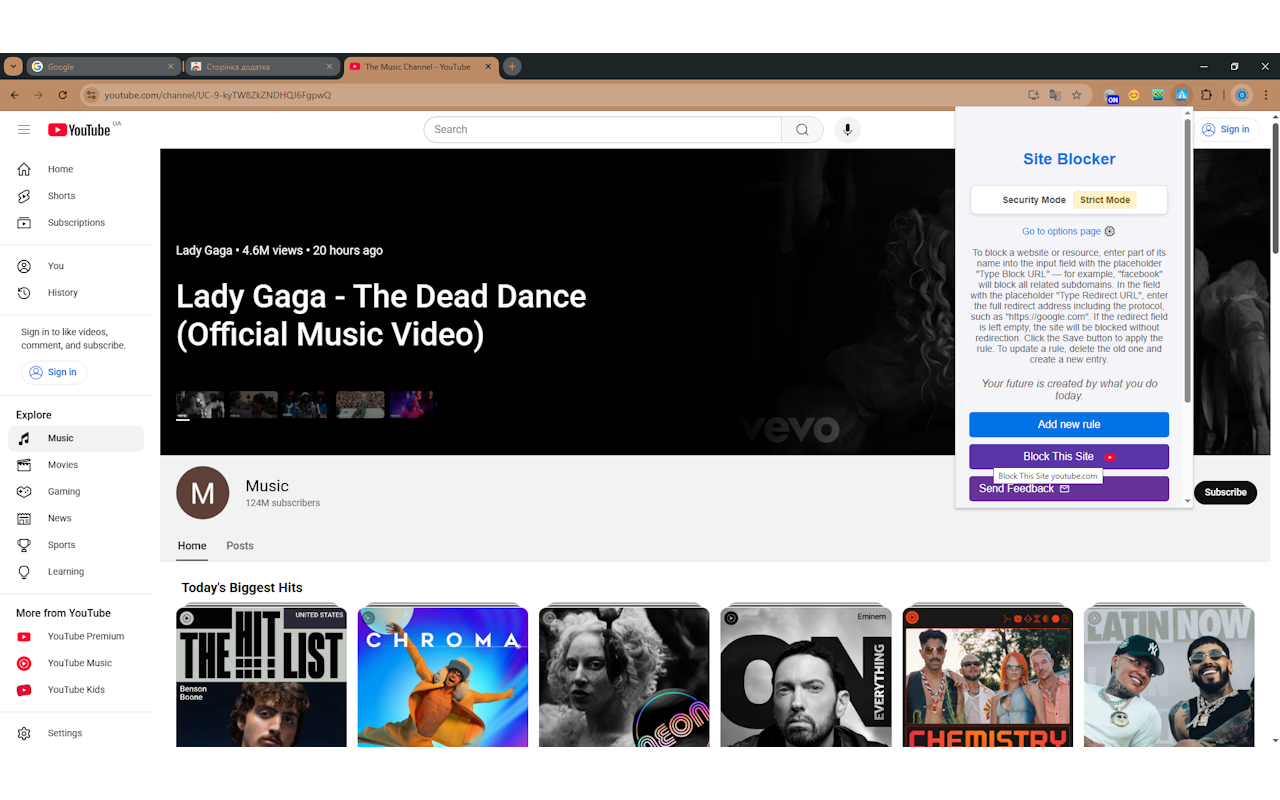Click the Send Feedback button
Screen dimensions: 1280x800
tap(1069, 488)
